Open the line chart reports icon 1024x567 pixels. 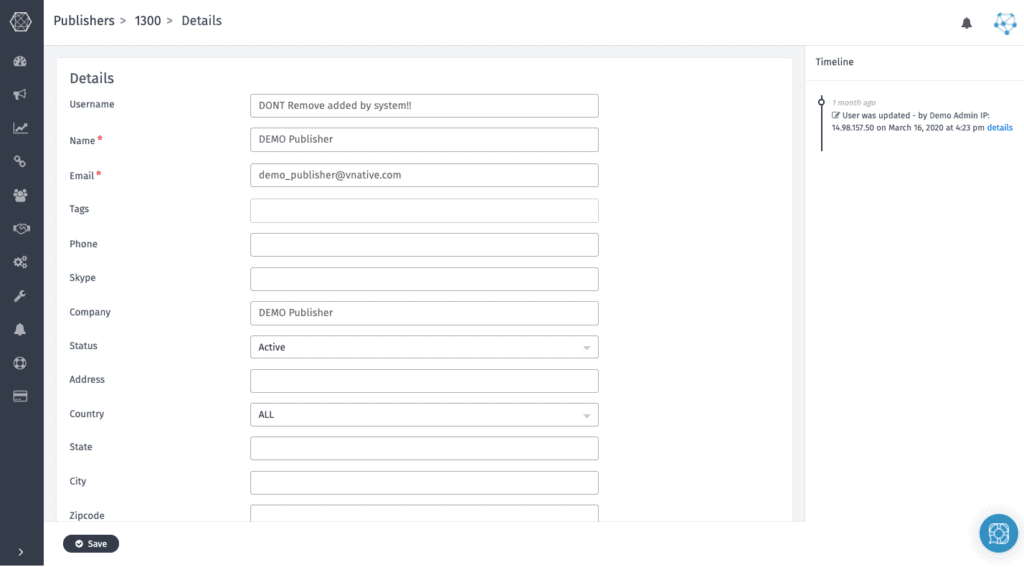click(20, 128)
